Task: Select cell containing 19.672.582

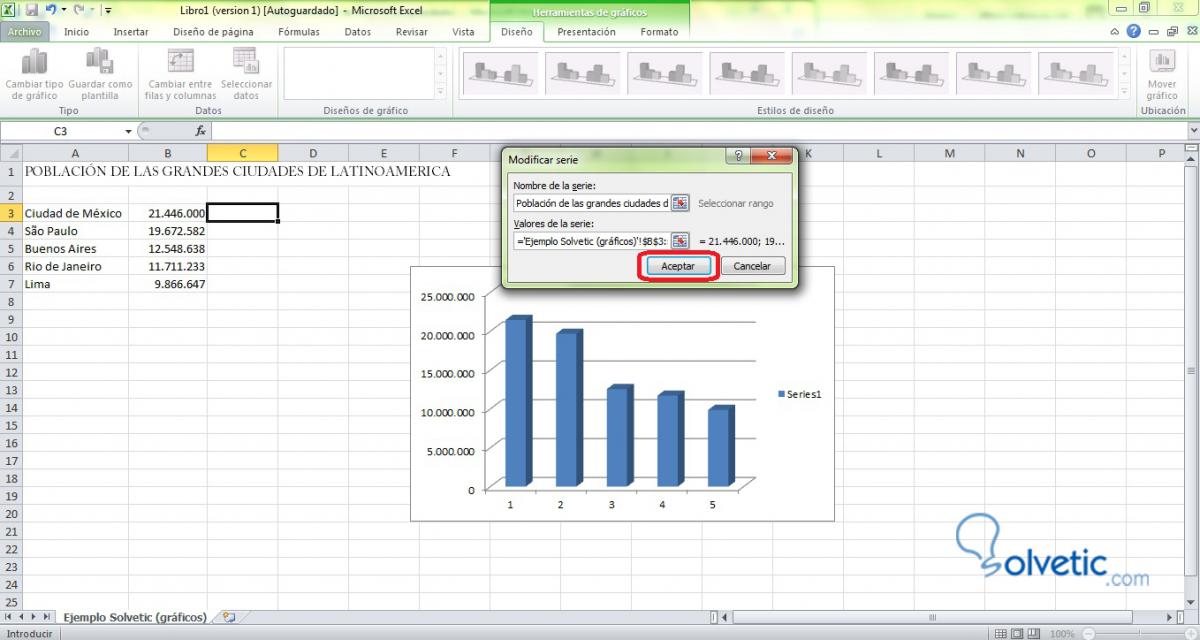Action: click(x=168, y=231)
